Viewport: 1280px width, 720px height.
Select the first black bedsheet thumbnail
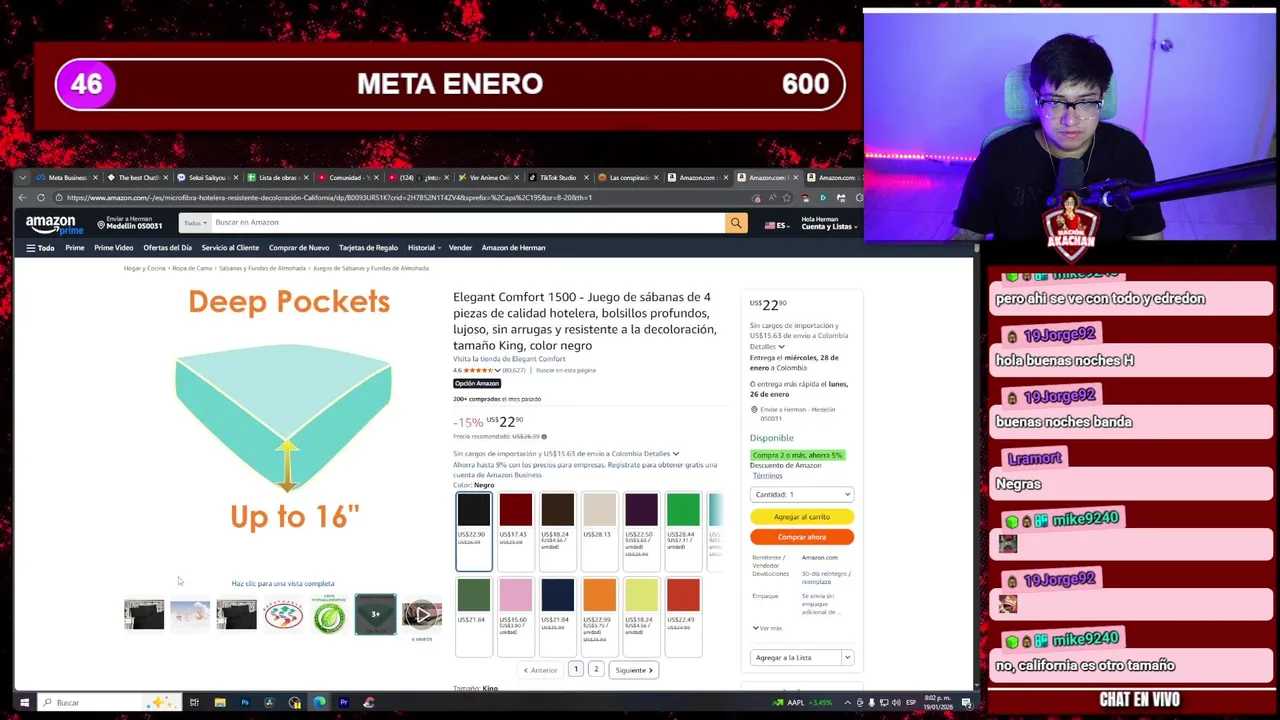click(x=144, y=614)
